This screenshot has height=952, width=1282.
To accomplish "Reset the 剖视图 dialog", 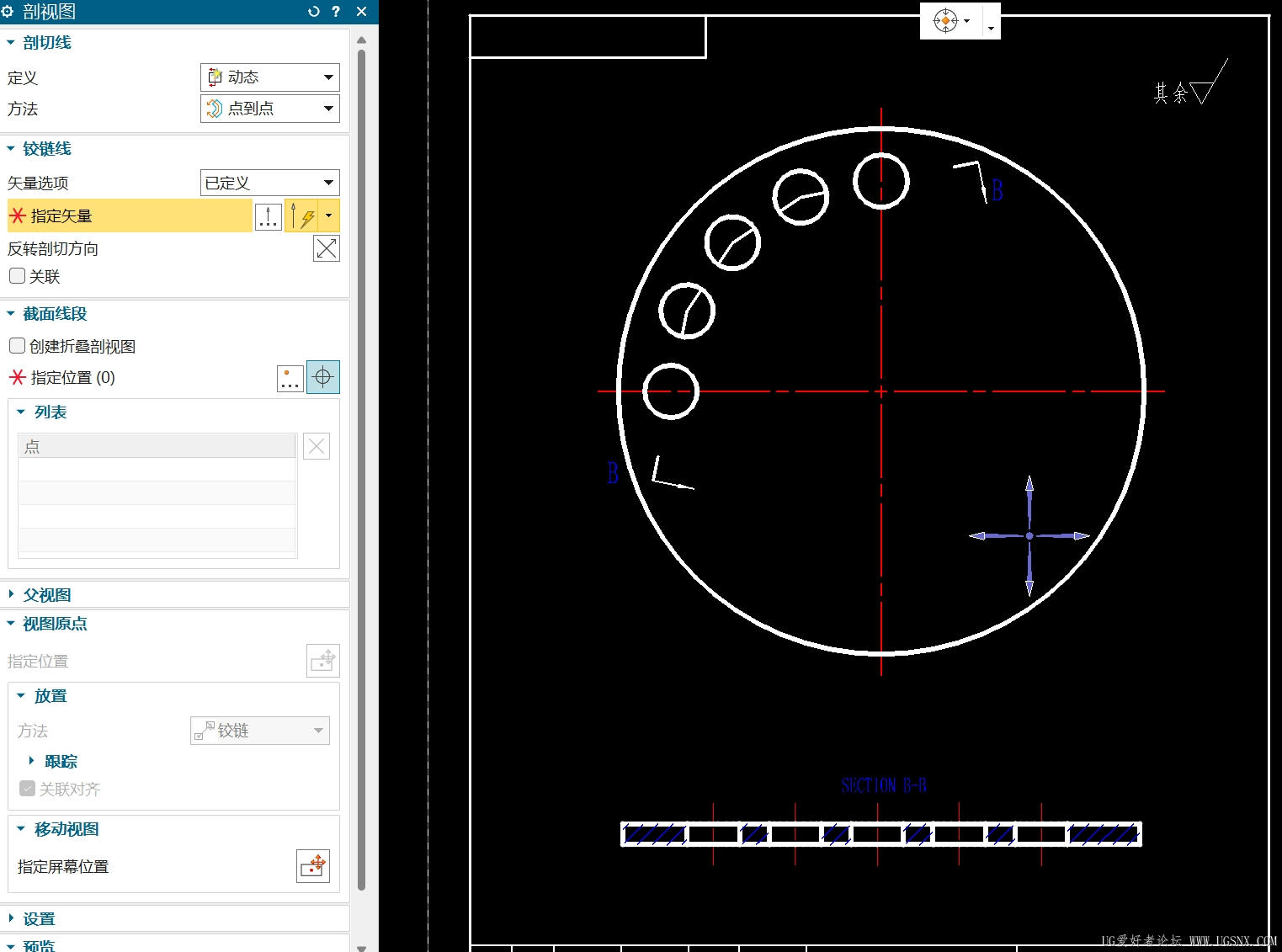I will coord(313,12).
